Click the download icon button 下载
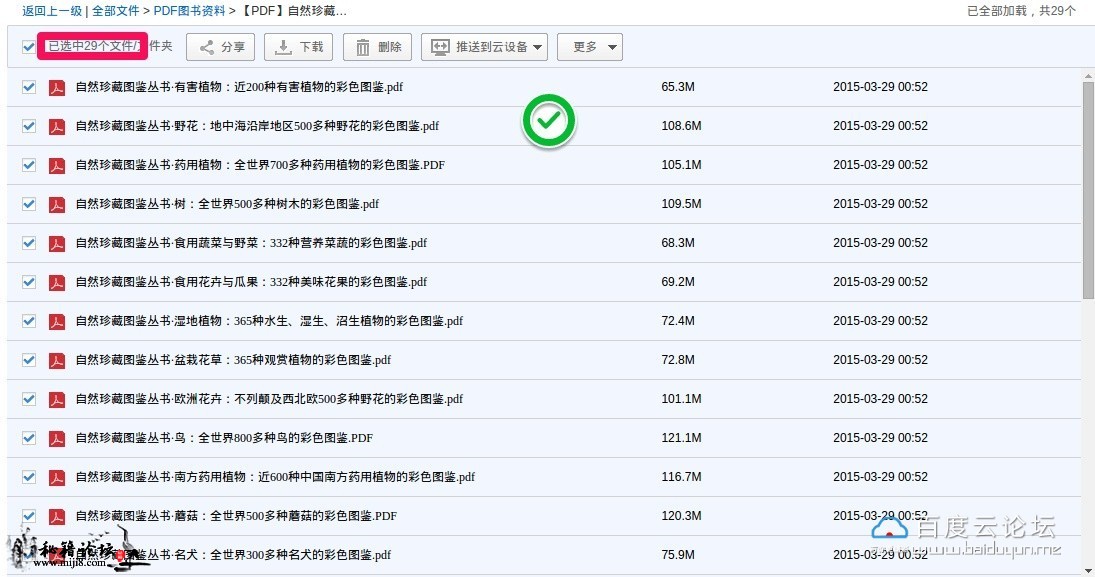 299,47
